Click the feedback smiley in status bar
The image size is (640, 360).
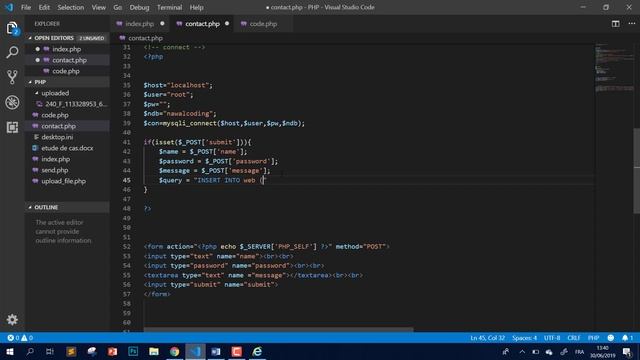(611, 338)
